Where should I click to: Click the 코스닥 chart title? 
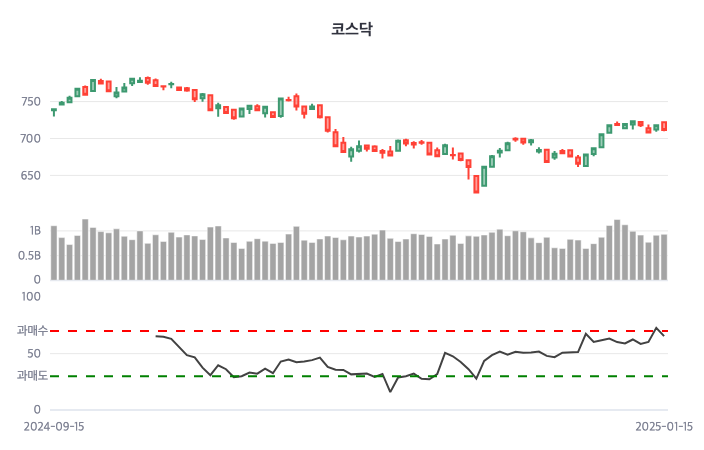[x=352, y=29]
